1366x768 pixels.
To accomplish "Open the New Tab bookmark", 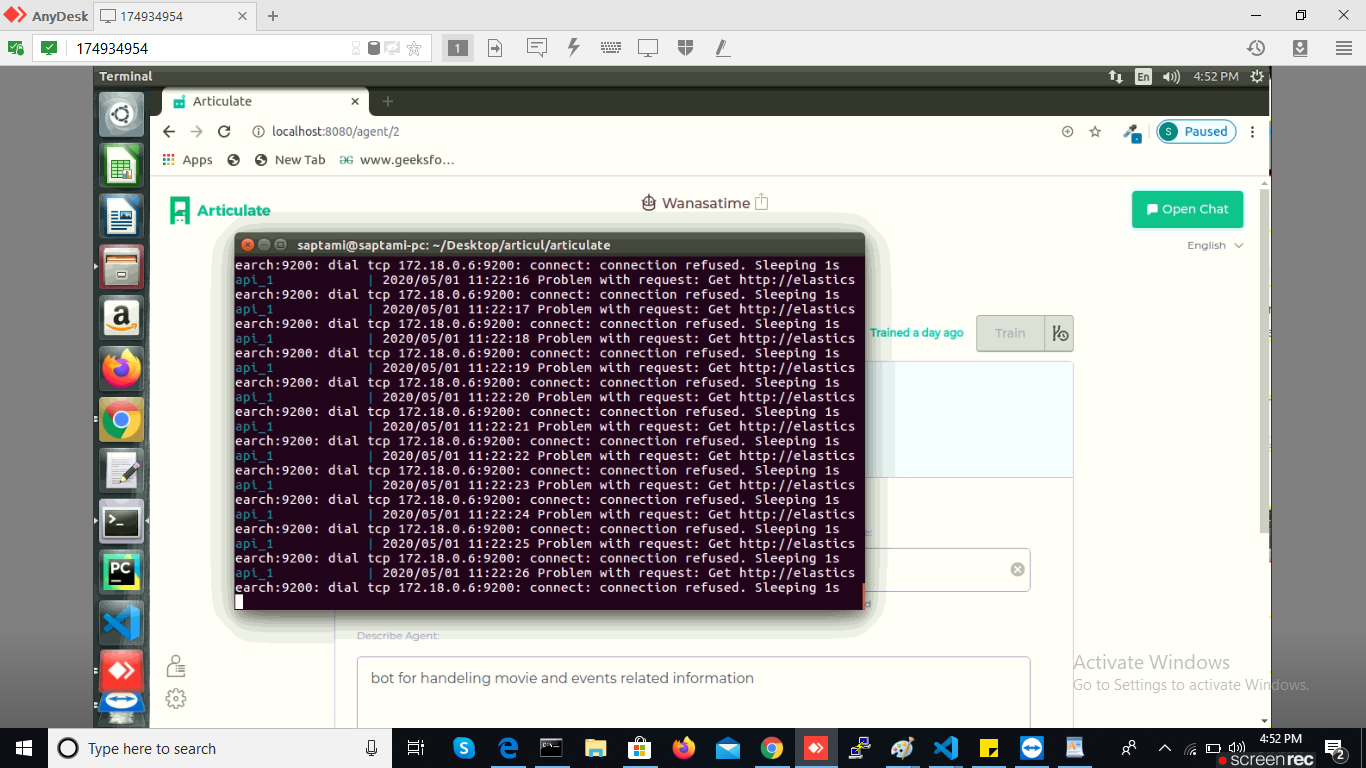I will (x=290, y=160).
